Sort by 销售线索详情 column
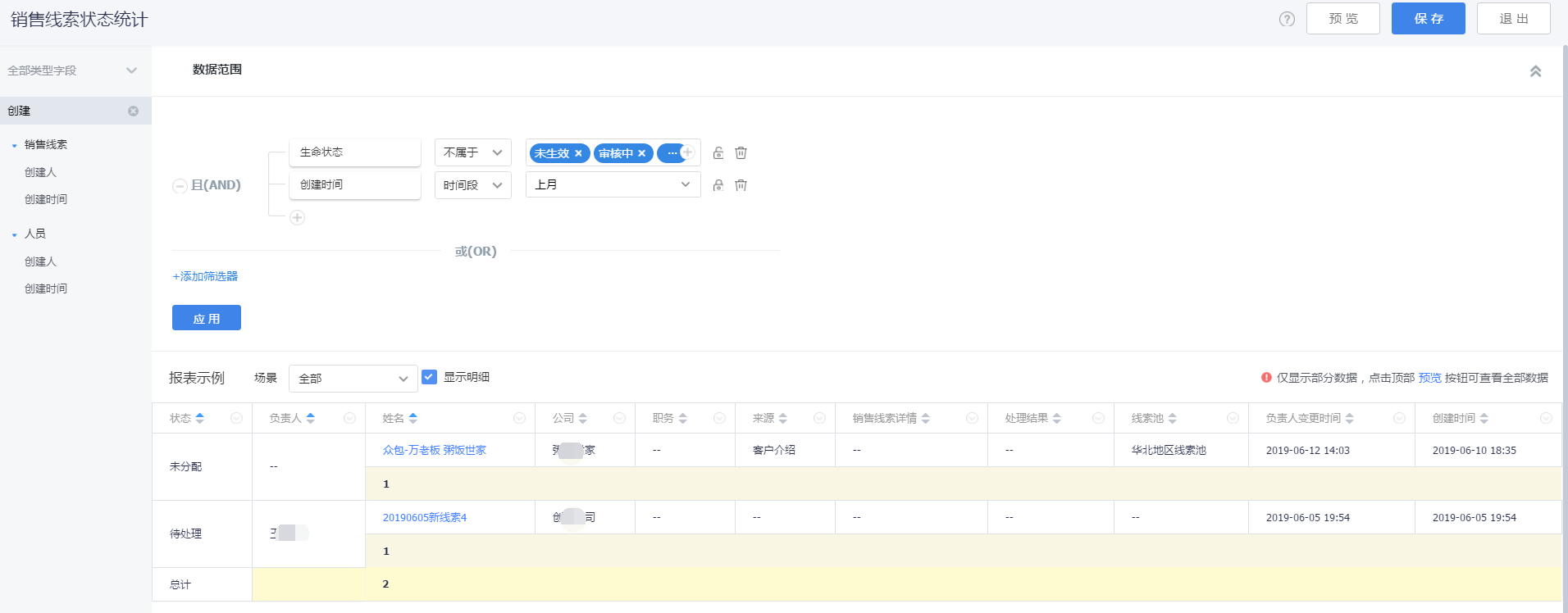 coord(926,418)
